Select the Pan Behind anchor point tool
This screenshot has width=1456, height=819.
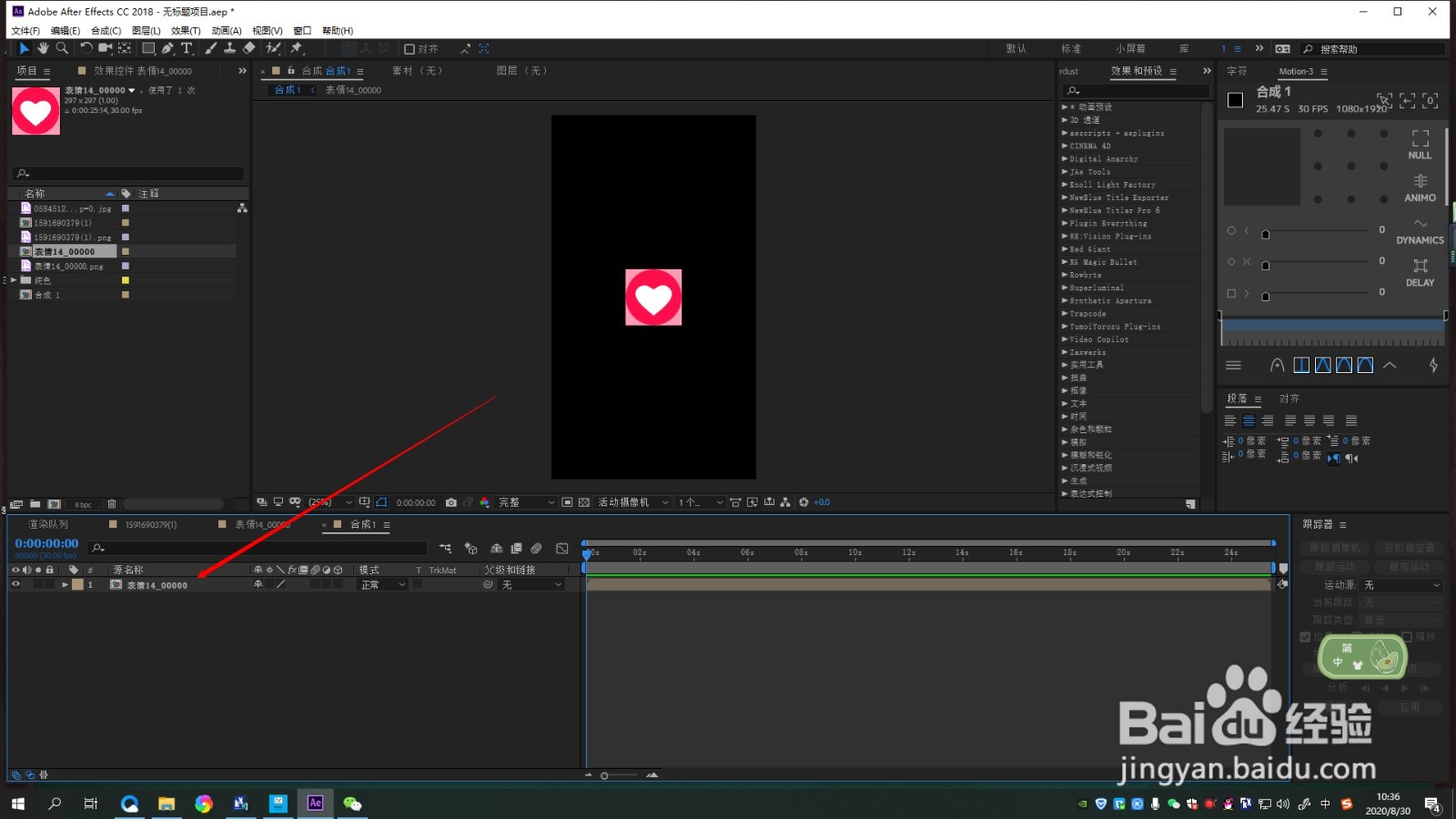[x=125, y=48]
